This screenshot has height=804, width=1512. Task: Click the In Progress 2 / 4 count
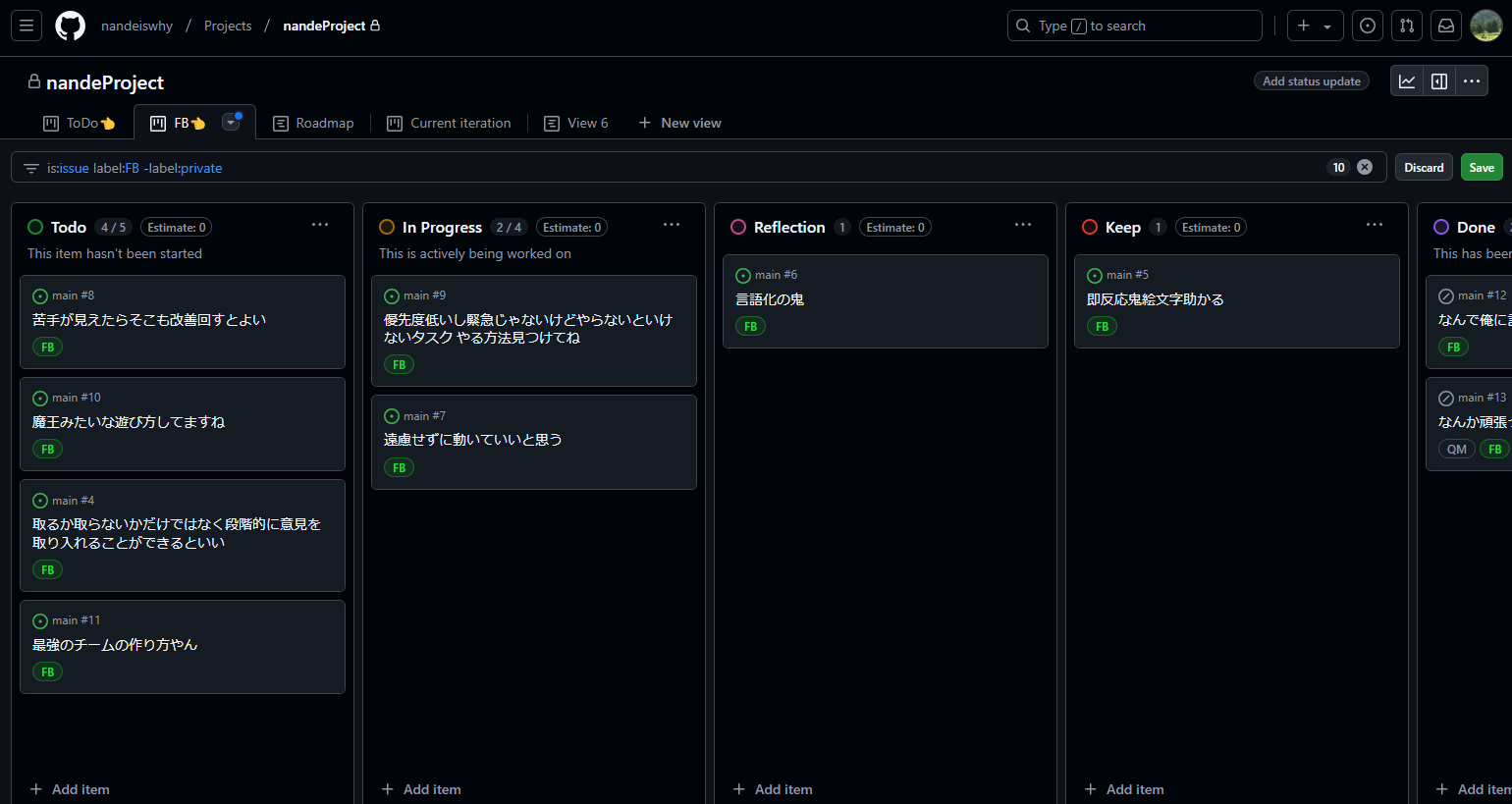coord(509,227)
